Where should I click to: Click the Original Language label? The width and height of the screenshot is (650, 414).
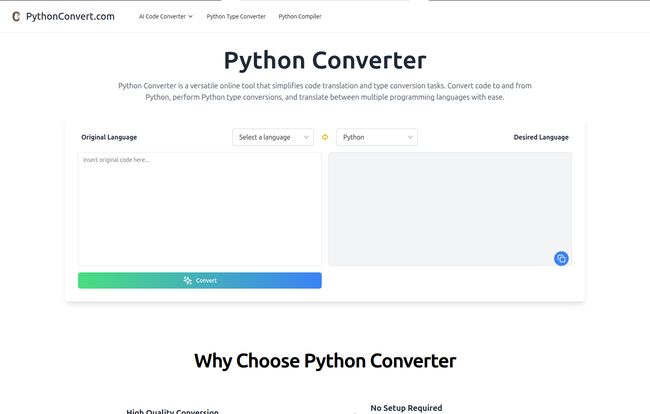(109, 137)
